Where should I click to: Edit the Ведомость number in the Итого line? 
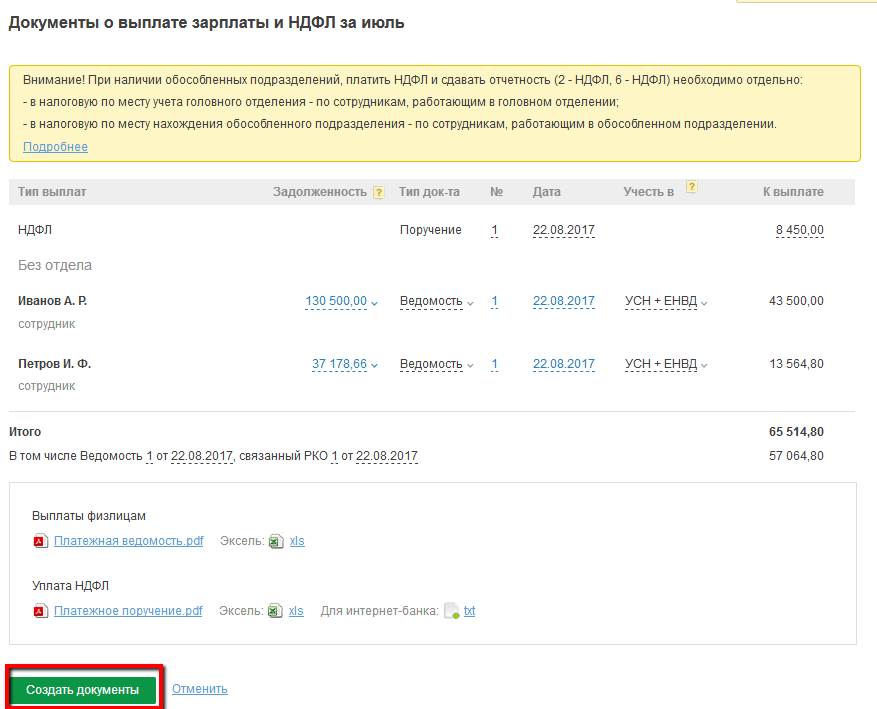click(149, 456)
